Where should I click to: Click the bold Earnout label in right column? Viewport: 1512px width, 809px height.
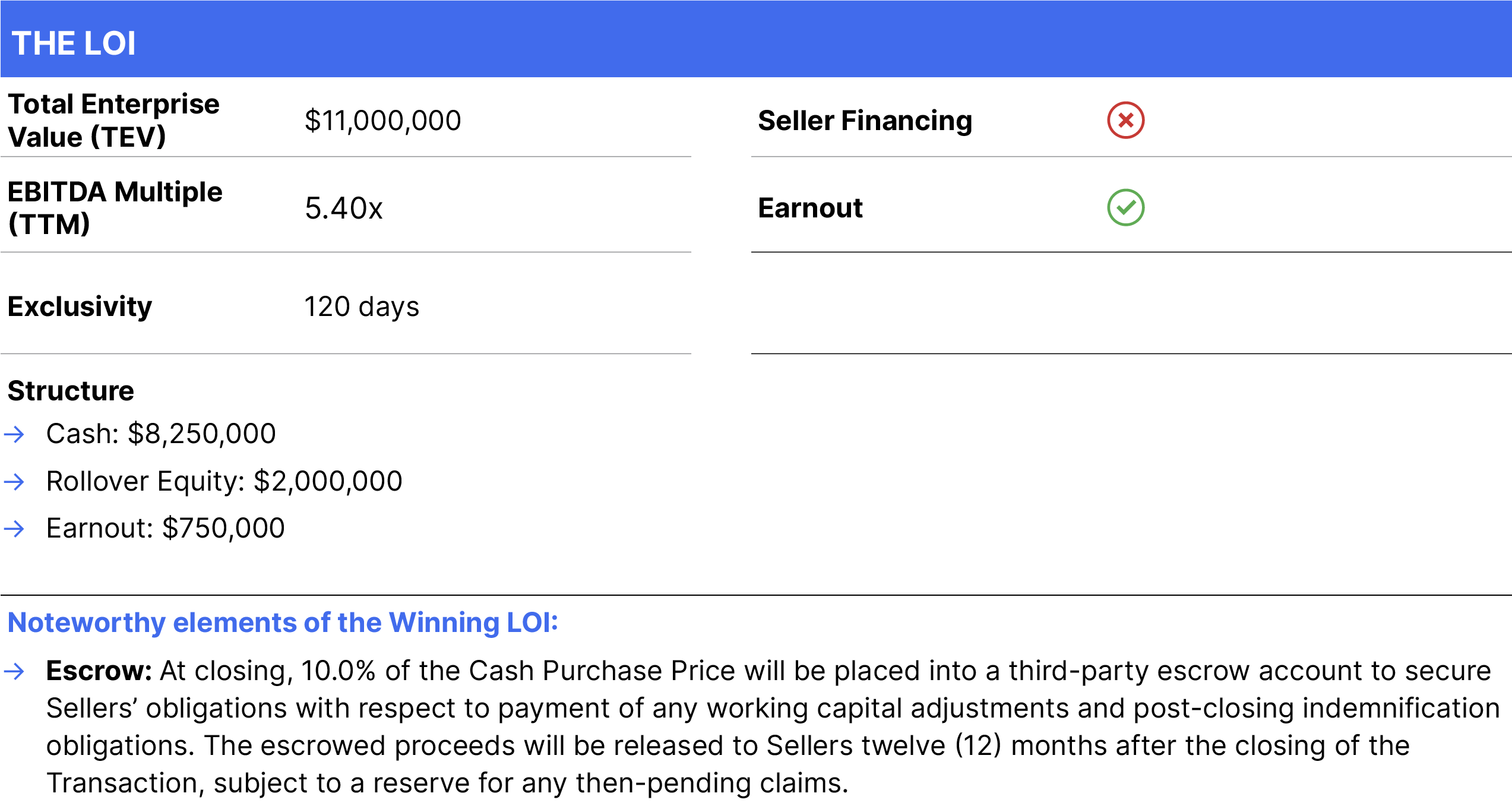pyautogui.click(x=810, y=208)
